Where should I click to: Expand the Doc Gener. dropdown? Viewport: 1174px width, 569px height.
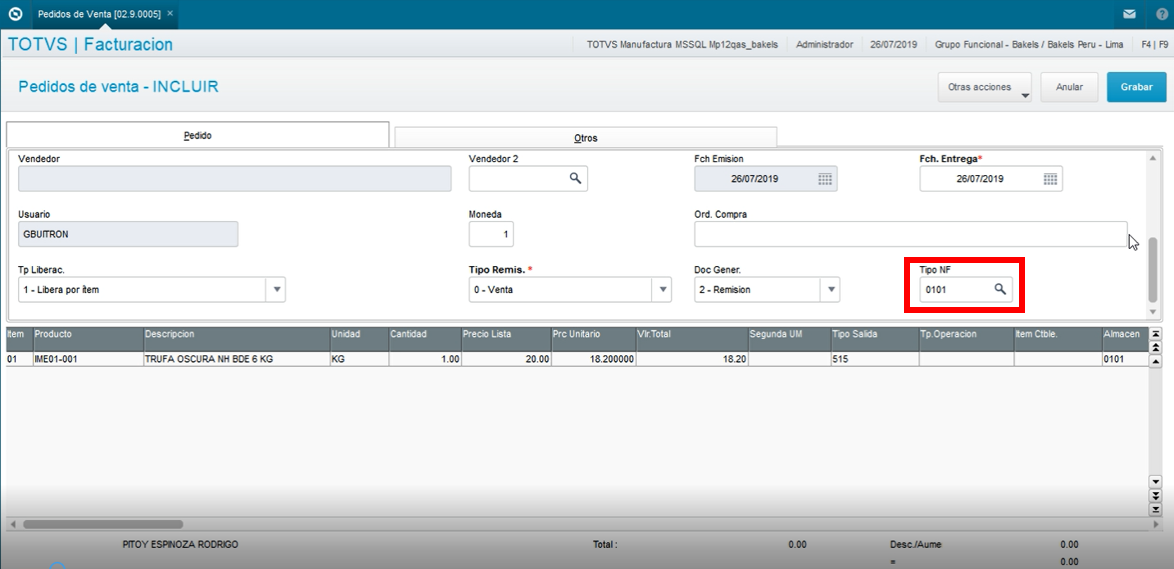(830, 290)
